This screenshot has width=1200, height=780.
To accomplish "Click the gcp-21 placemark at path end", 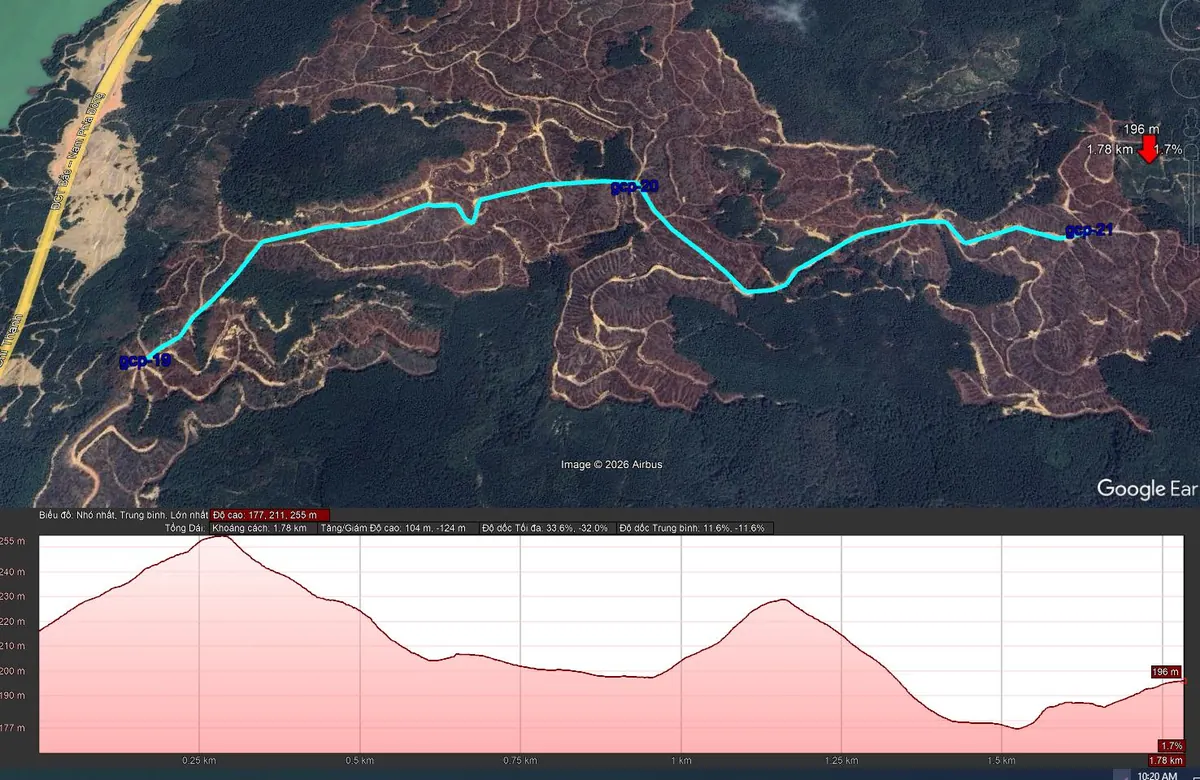I will pos(1089,231).
